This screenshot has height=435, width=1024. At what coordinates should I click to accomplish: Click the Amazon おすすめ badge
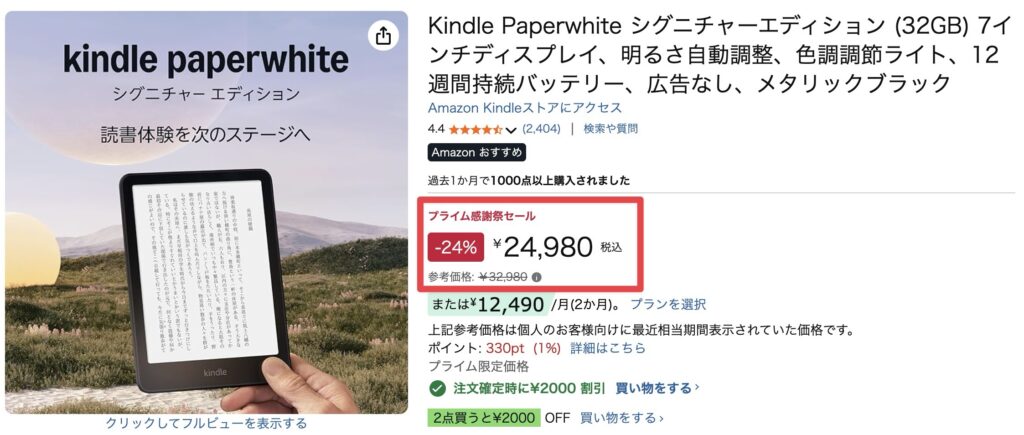pos(476,153)
